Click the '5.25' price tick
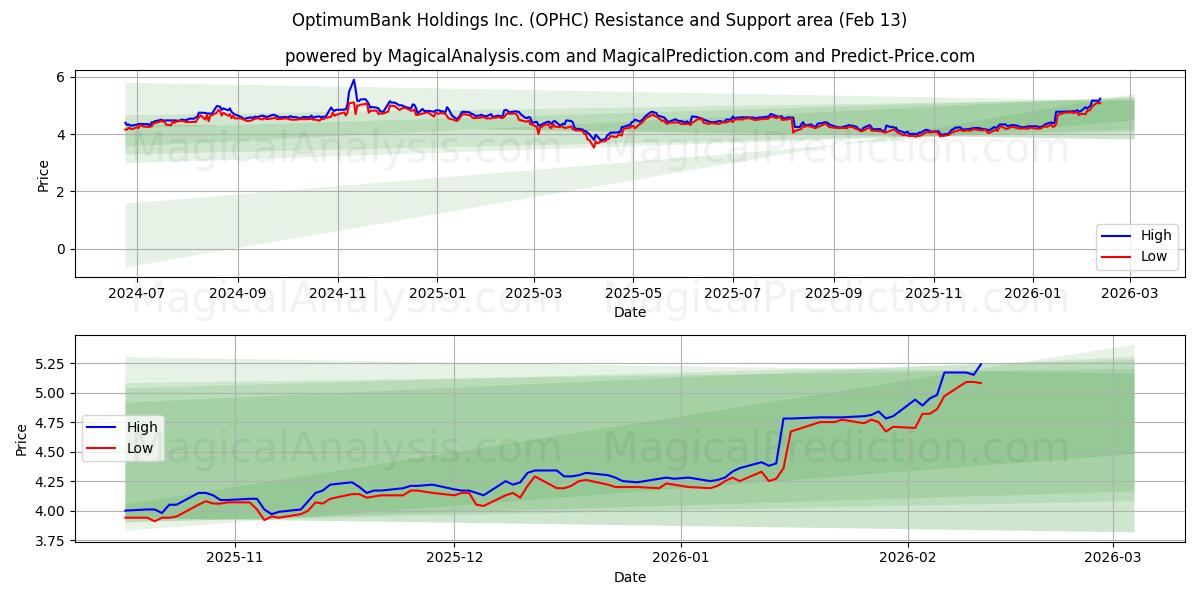The width and height of the screenshot is (1200, 600). coord(51,364)
